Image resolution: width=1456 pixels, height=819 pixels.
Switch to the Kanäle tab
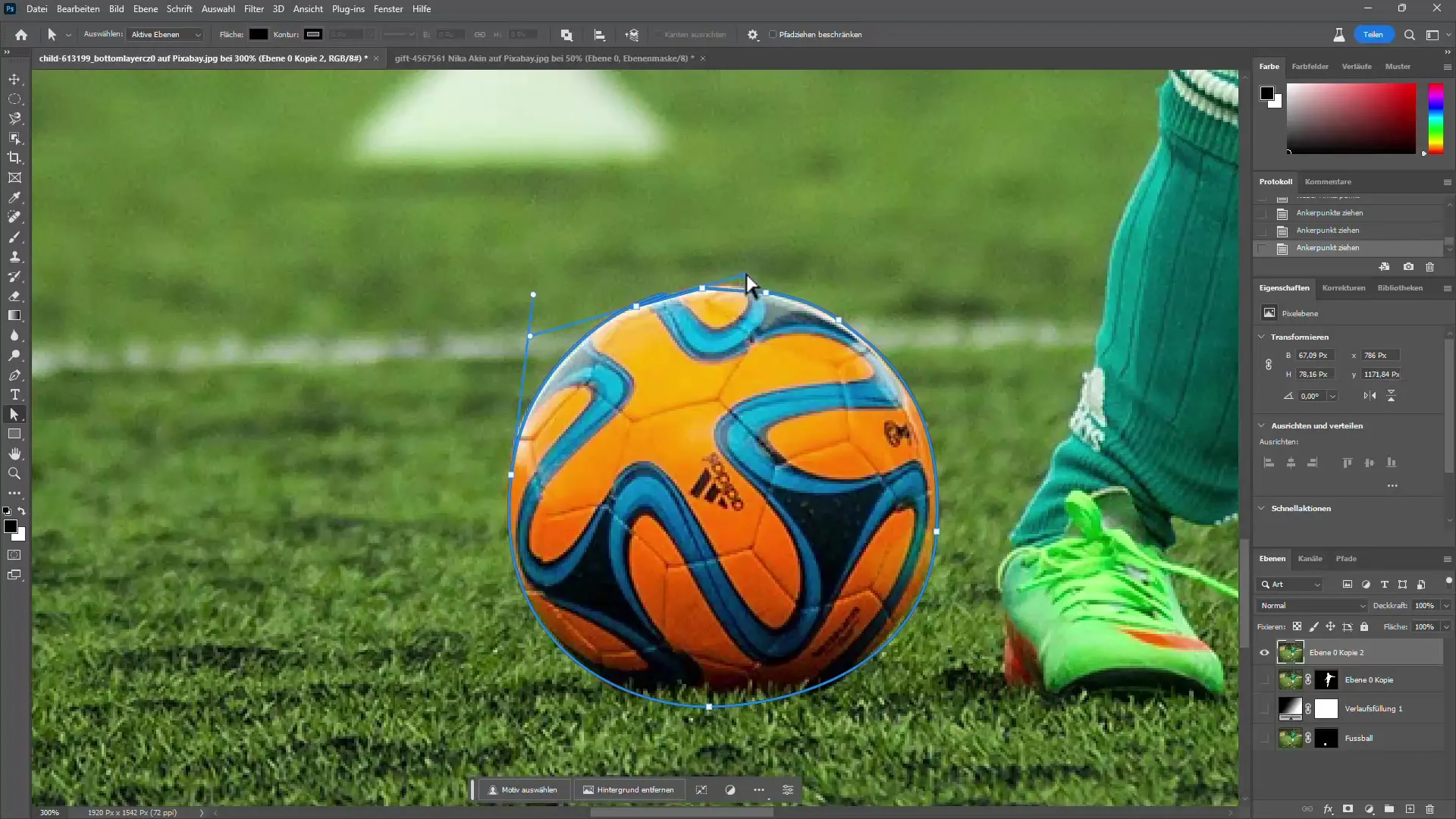pos(1310,559)
